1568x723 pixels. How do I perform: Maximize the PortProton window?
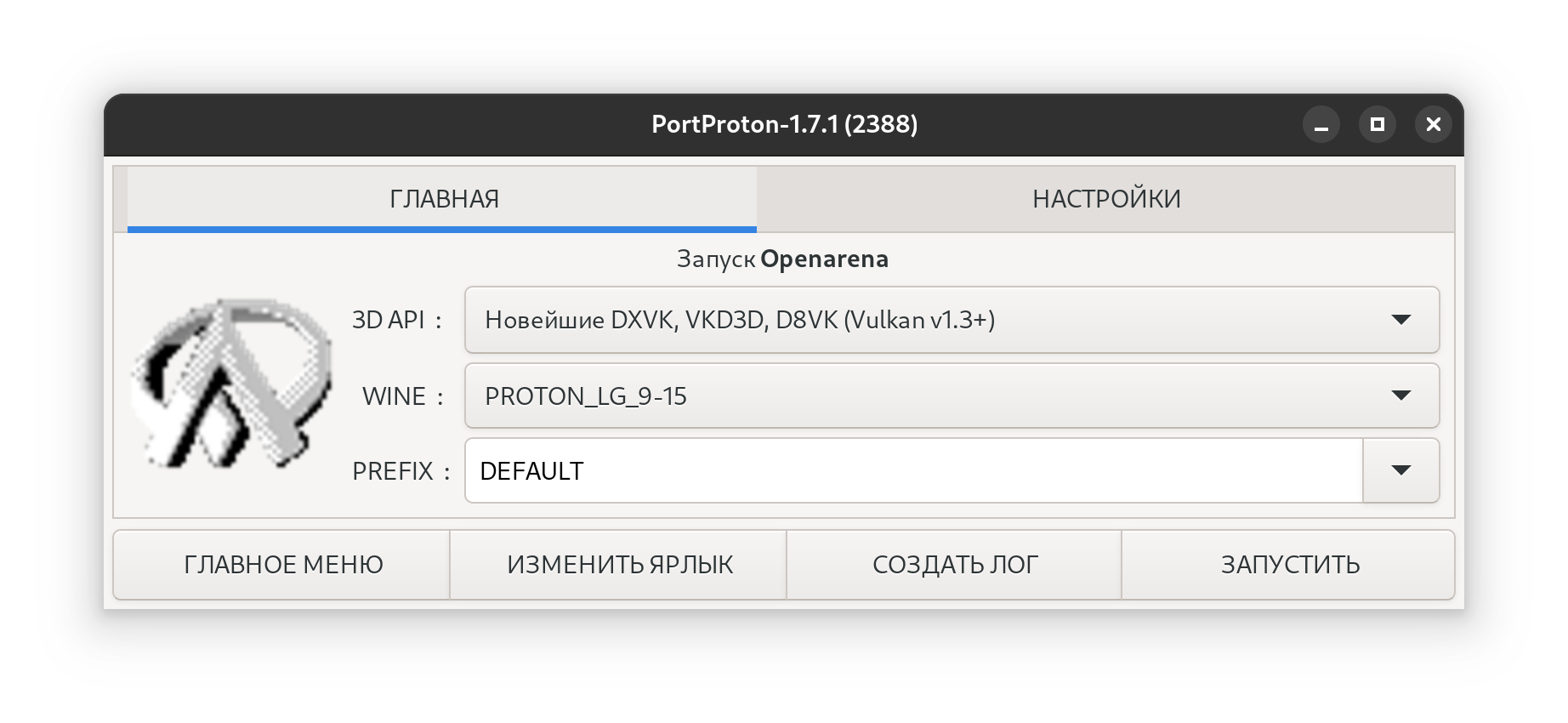(x=1378, y=125)
